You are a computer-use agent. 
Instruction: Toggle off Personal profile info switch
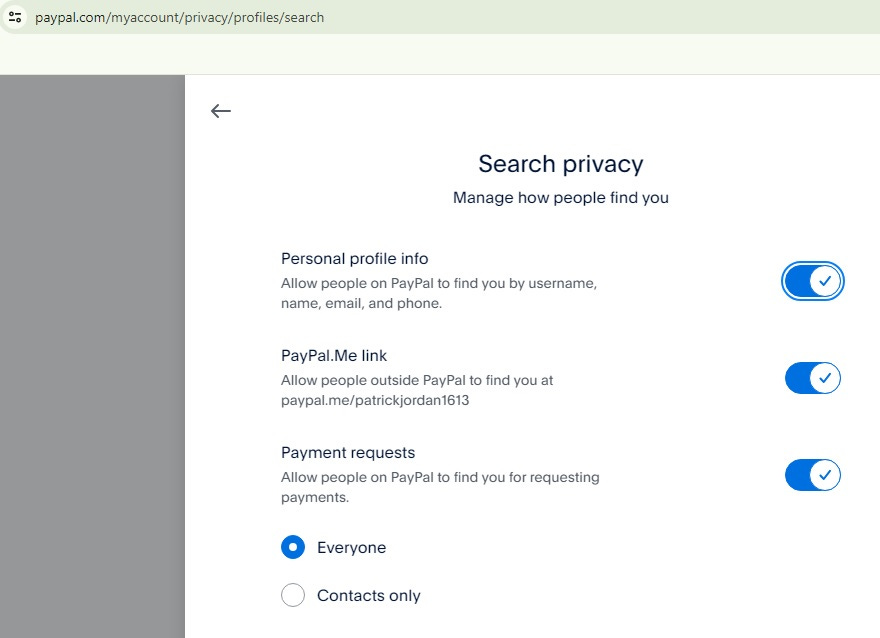[x=813, y=281]
